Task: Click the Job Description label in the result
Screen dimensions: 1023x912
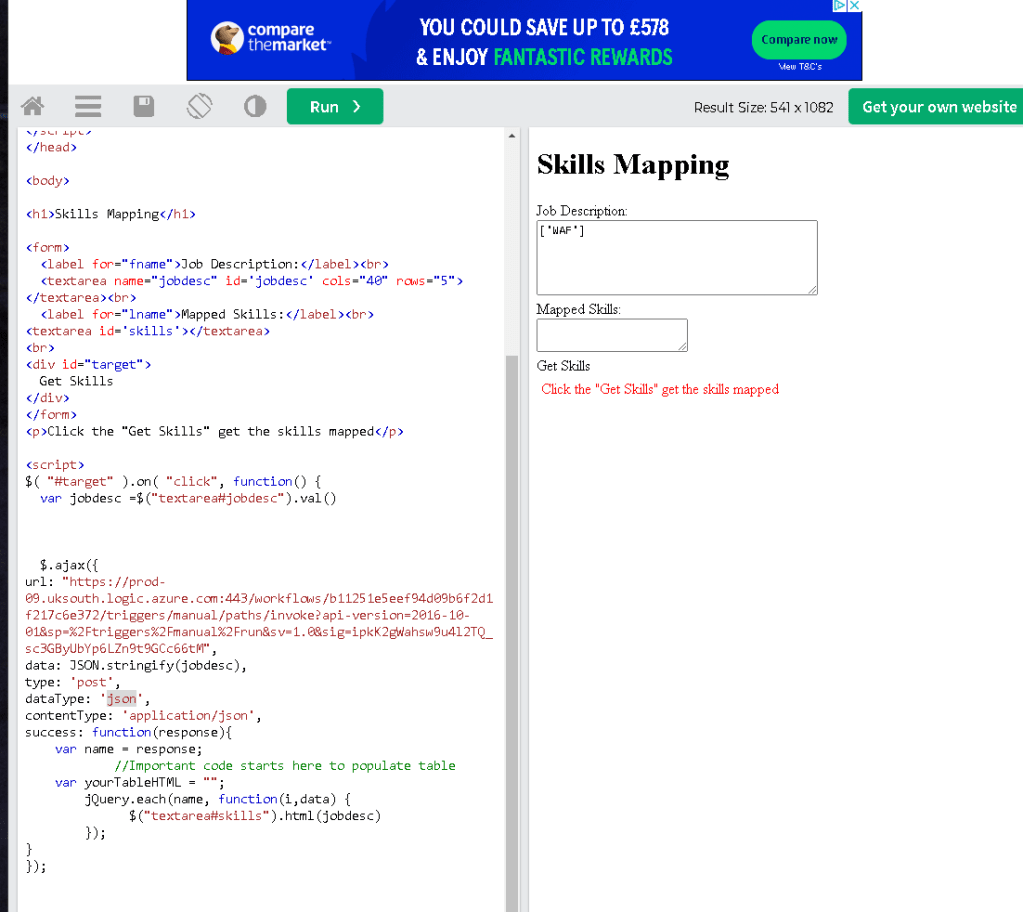Action: [x=581, y=211]
